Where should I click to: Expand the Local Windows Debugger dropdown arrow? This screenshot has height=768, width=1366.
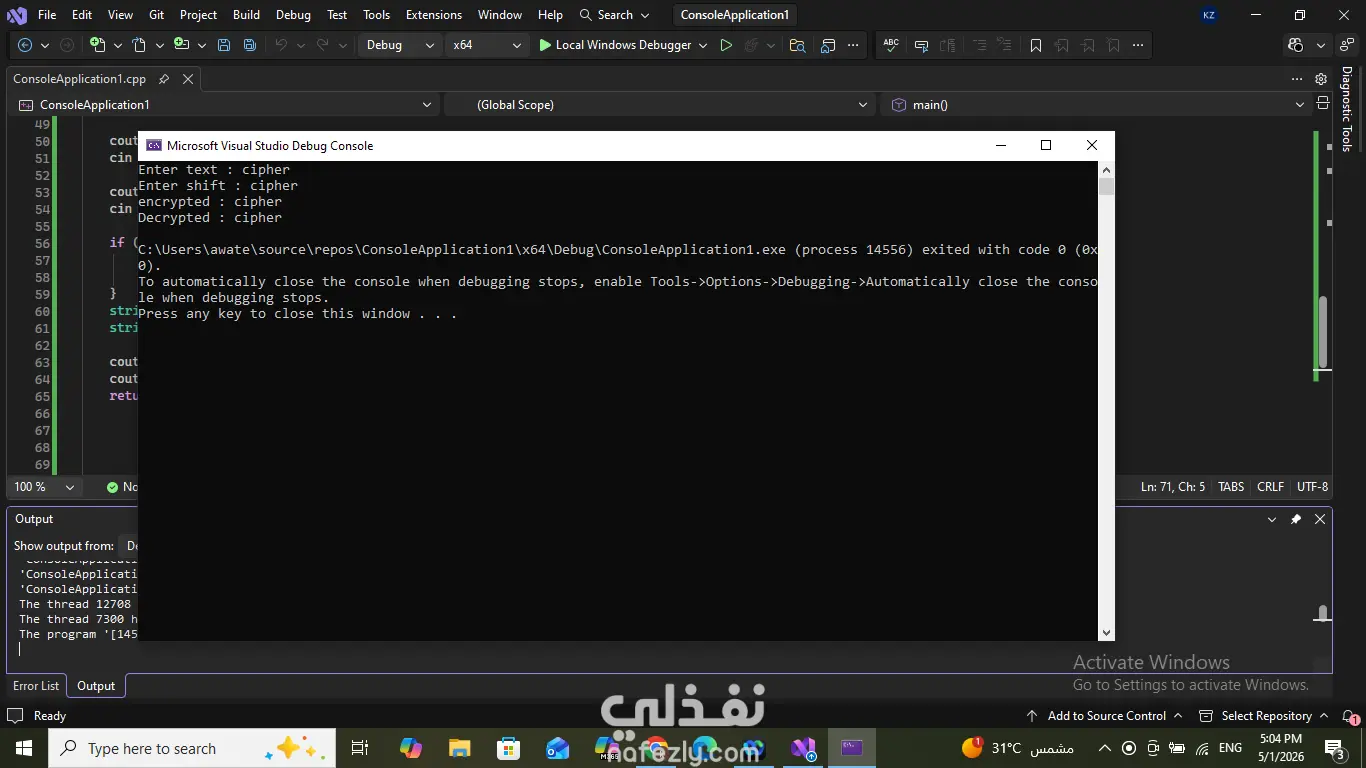pos(703,45)
